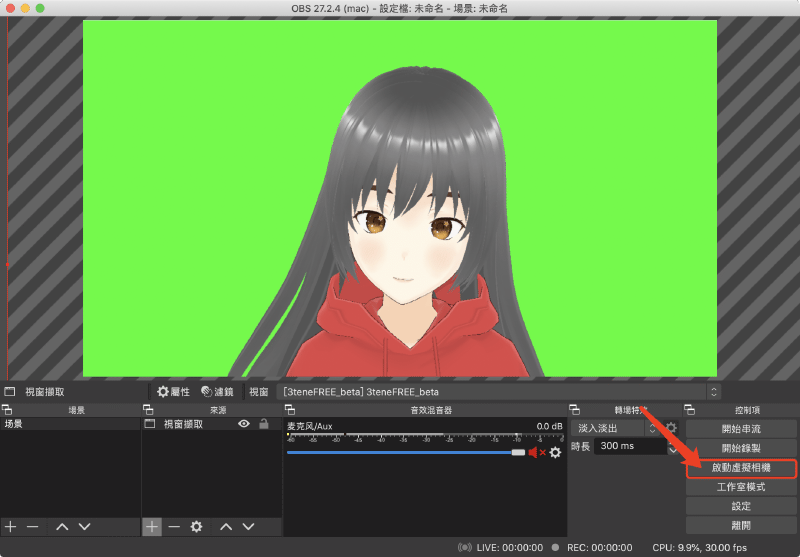Viewport: 800px width, 557px height.
Task: Add a new scene with the plus icon
Action: click(x=11, y=526)
